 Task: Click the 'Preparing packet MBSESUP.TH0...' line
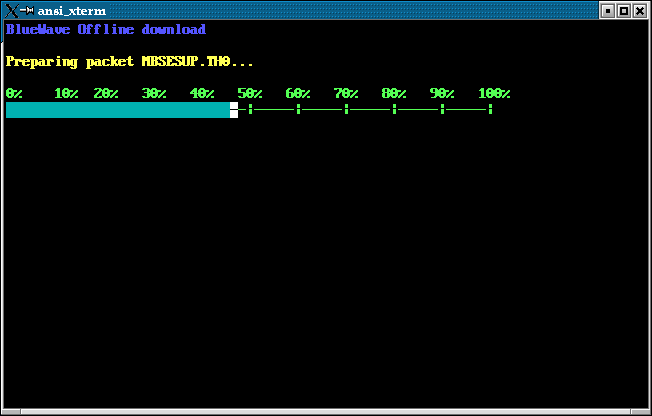(129, 62)
